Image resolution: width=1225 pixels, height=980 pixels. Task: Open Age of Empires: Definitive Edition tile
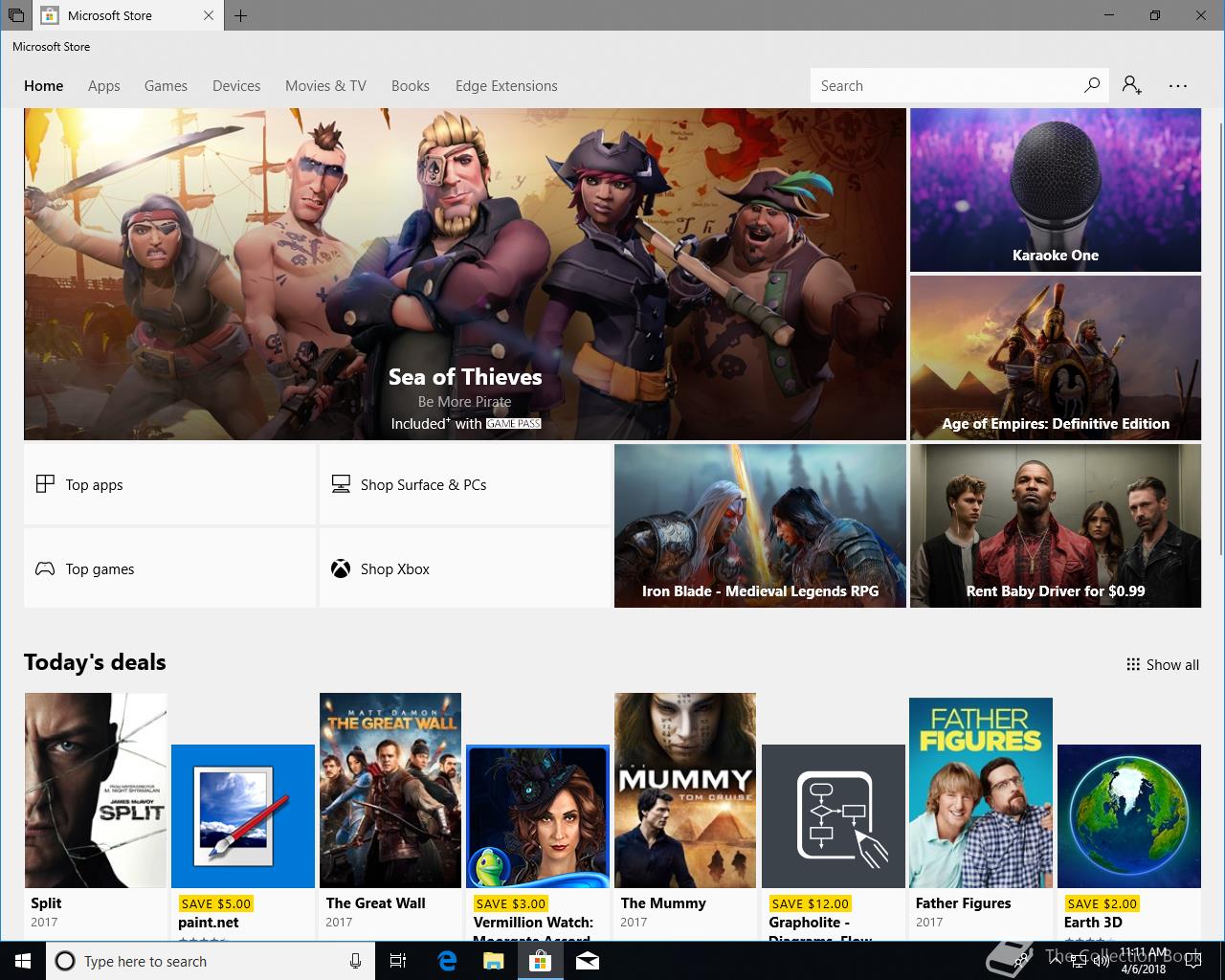[x=1056, y=358]
